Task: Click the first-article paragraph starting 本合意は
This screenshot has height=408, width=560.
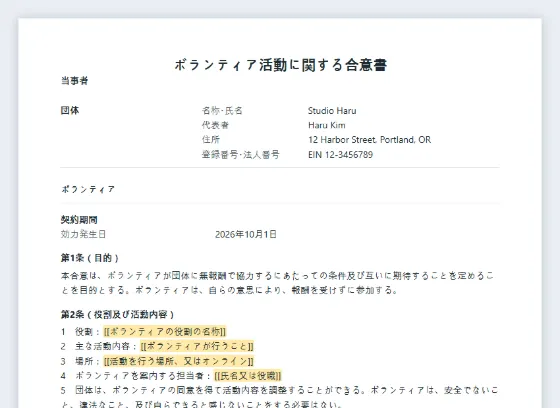Action: pyautogui.click(x=277, y=283)
